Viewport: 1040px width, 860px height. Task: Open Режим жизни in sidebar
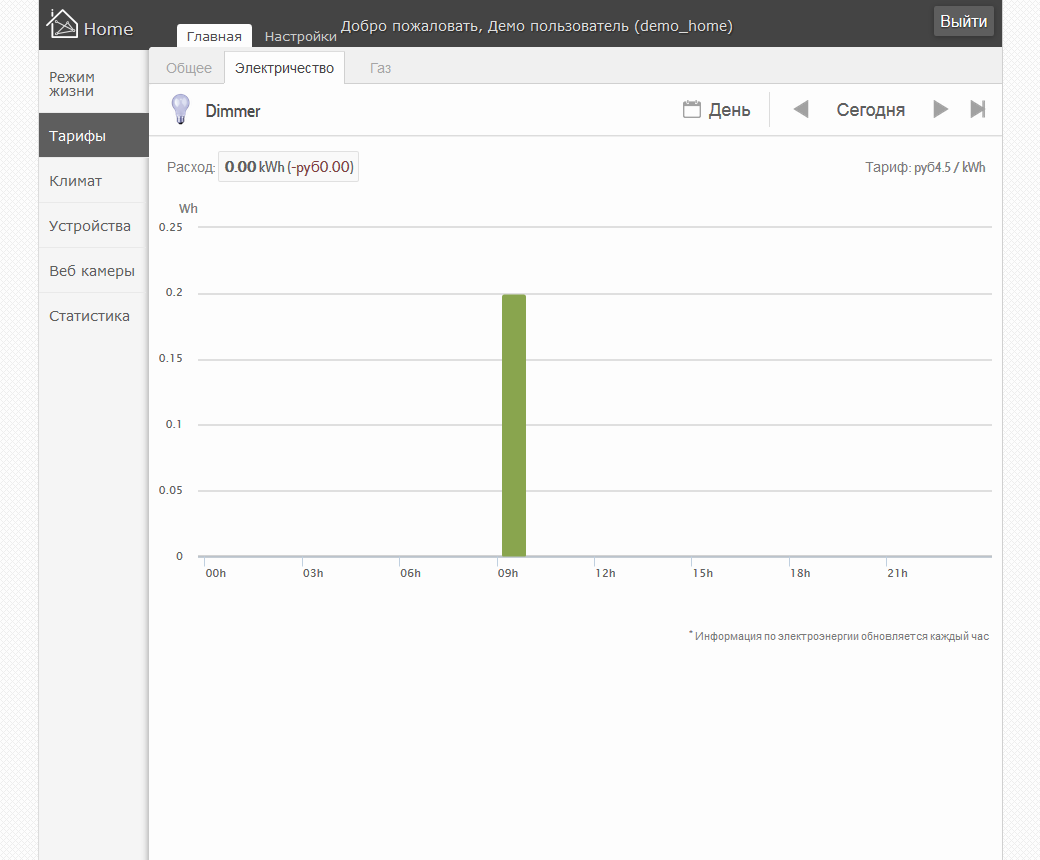click(x=94, y=84)
